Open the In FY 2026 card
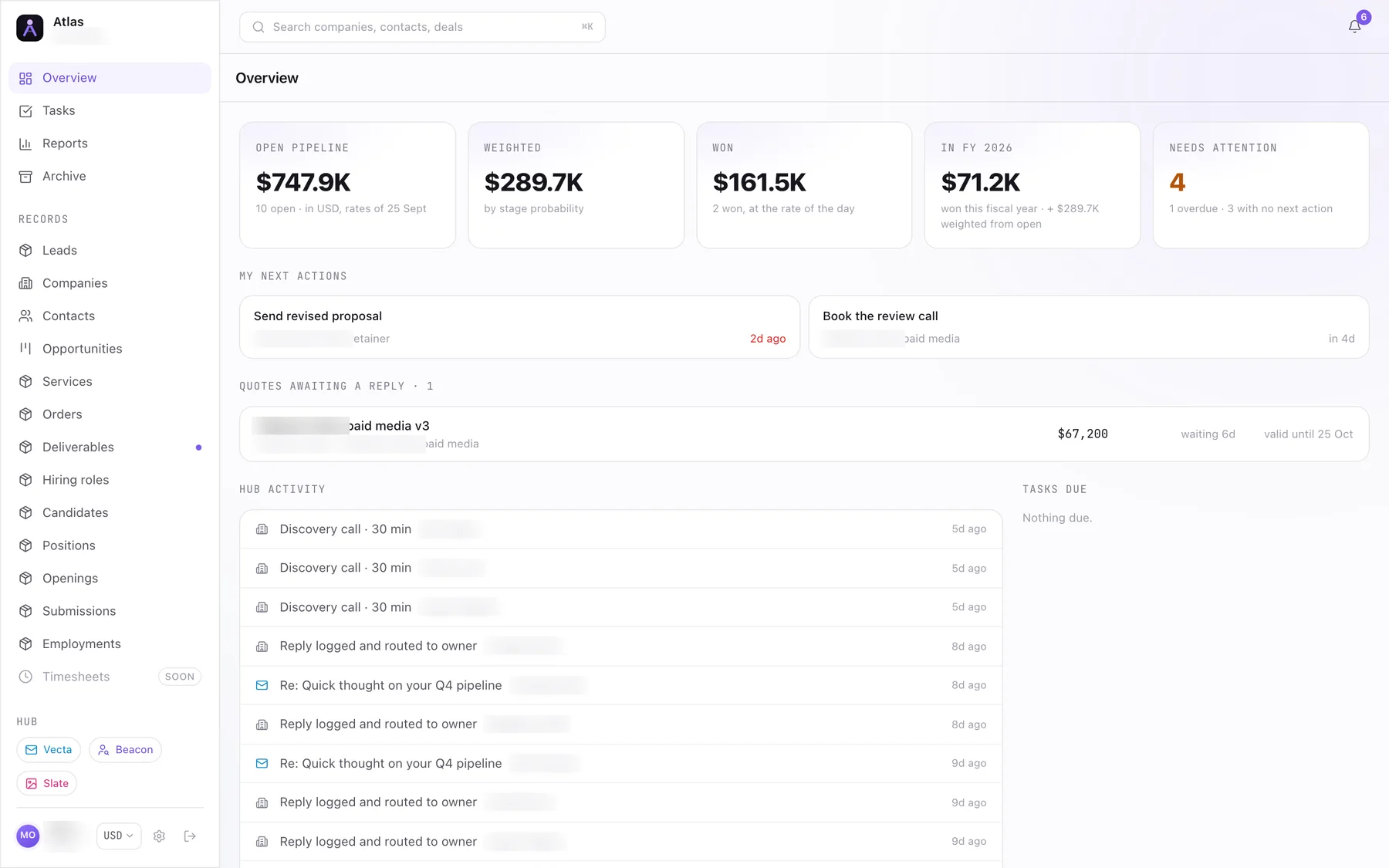 coord(1032,185)
